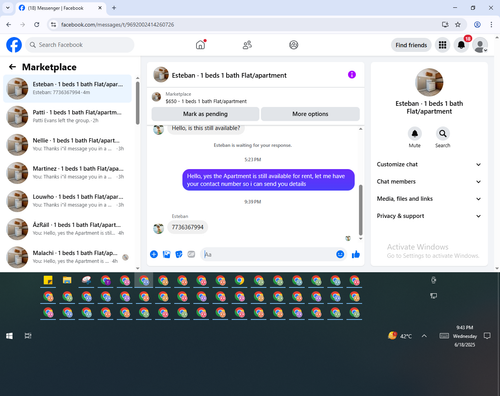Image resolution: width=500 pixels, height=396 pixels.
Task: Open the Esteban conversation in list
Action: [x=67, y=88]
